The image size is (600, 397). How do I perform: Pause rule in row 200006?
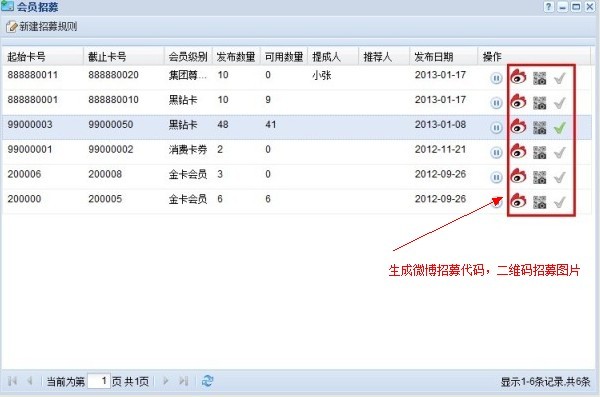pos(496,177)
